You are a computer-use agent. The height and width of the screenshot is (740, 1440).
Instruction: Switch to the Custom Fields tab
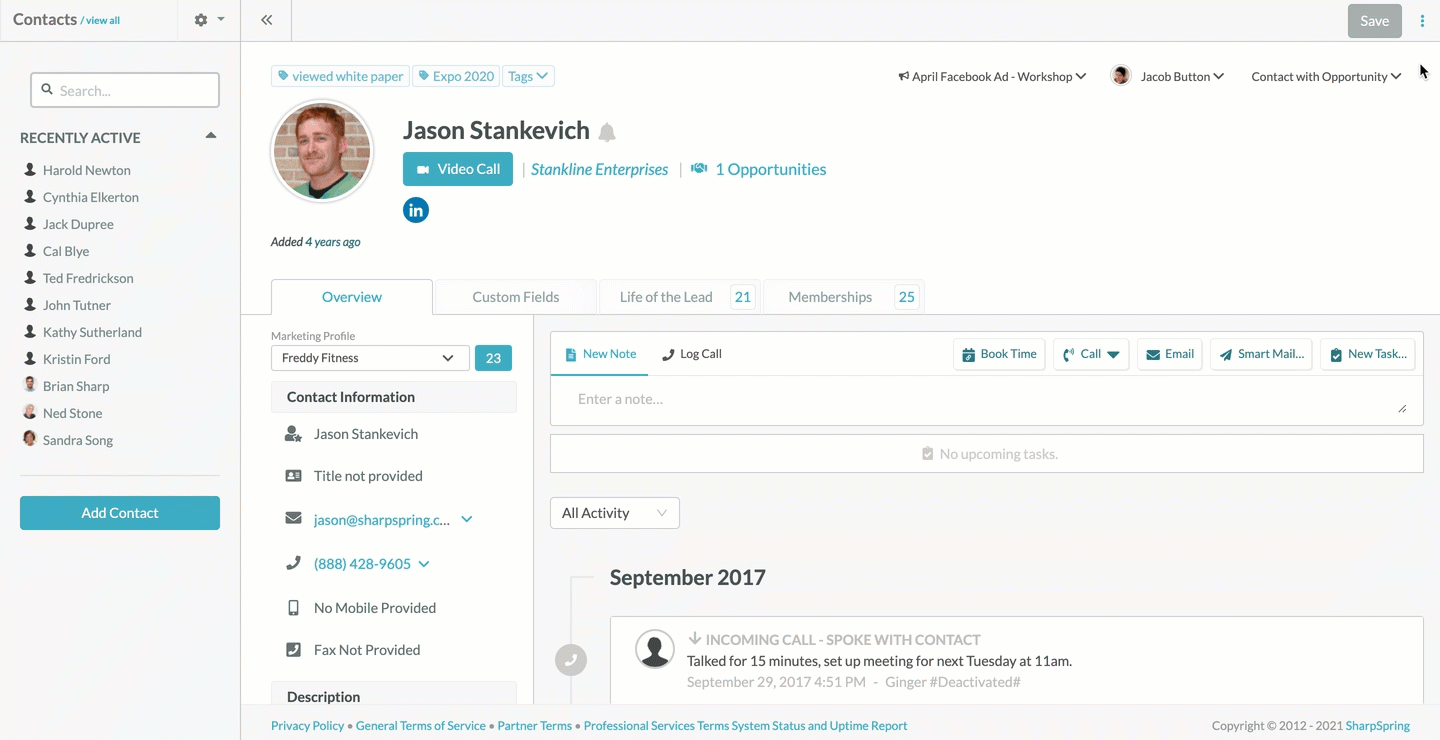(515, 297)
